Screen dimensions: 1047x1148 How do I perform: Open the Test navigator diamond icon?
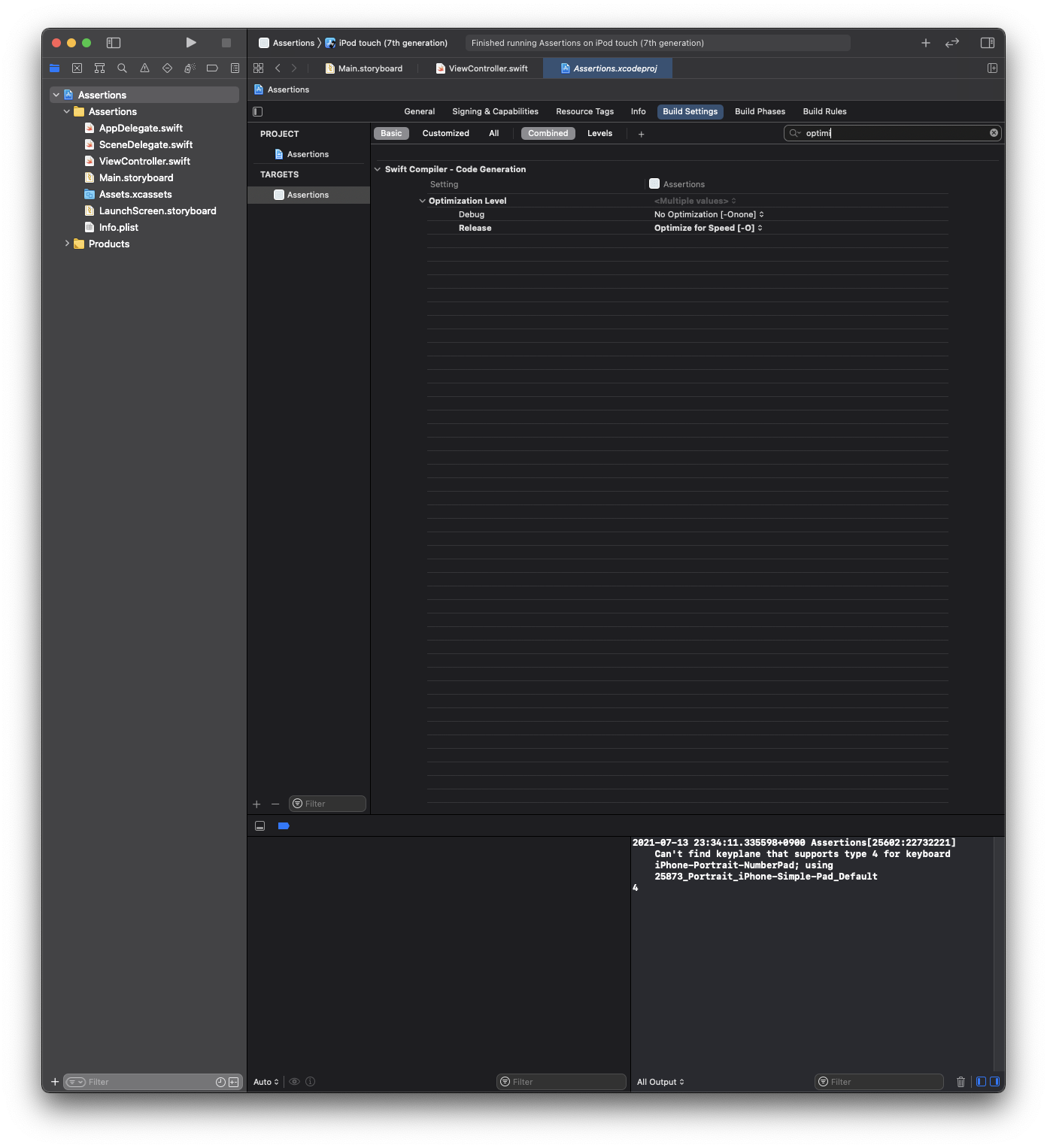[x=167, y=68]
